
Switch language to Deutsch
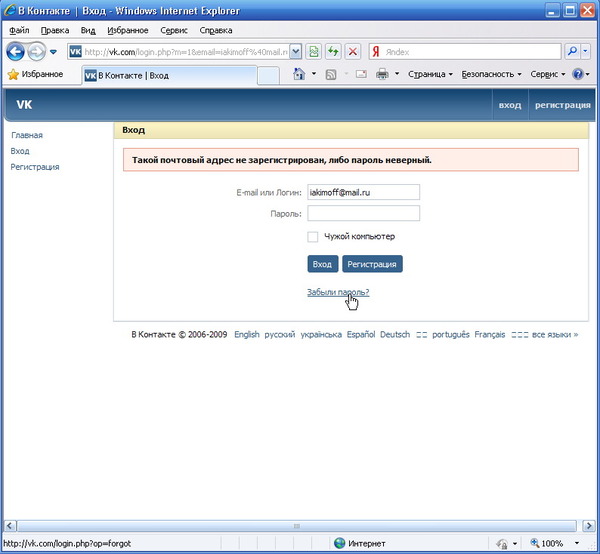395,334
